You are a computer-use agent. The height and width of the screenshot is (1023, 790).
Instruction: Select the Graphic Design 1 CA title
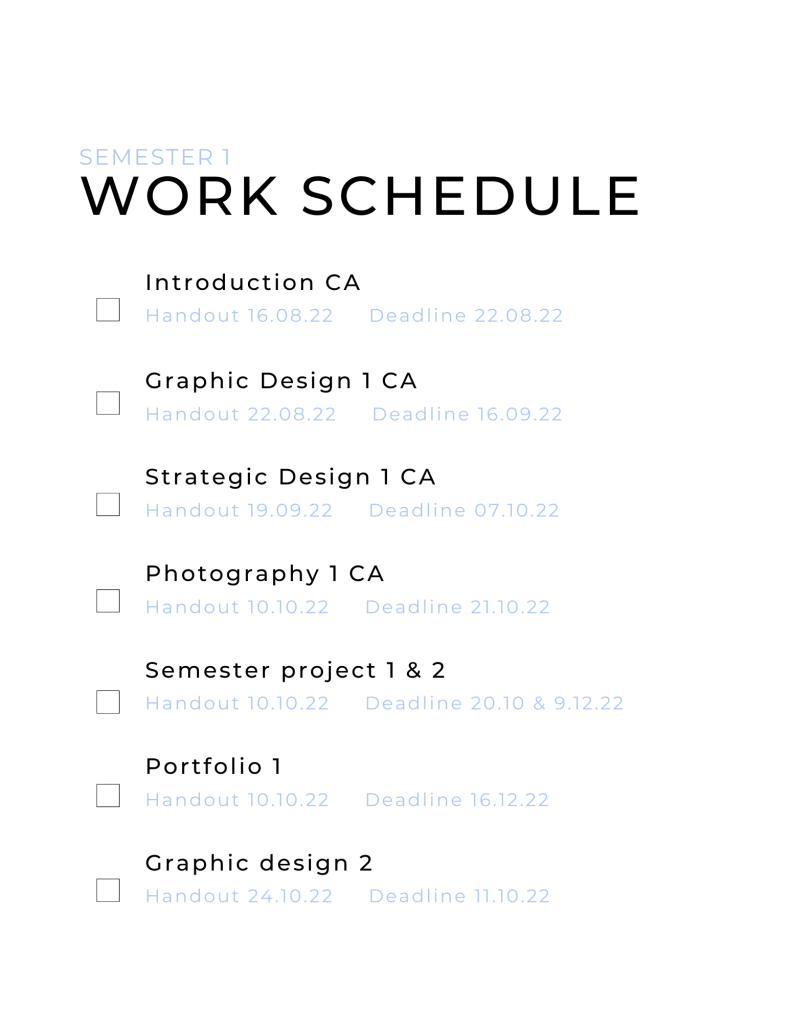(281, 381)
